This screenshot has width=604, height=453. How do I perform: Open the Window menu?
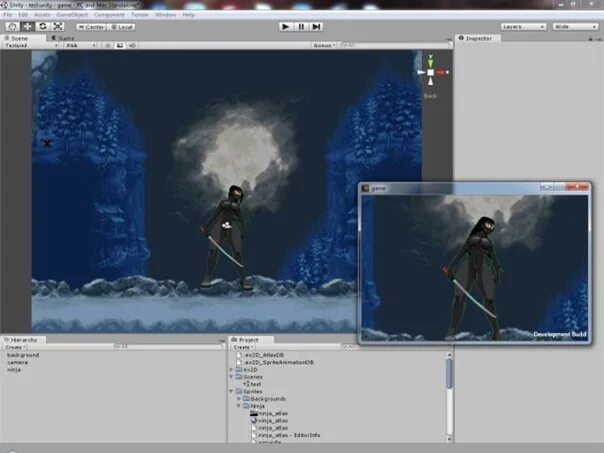[x=166, y=15]
